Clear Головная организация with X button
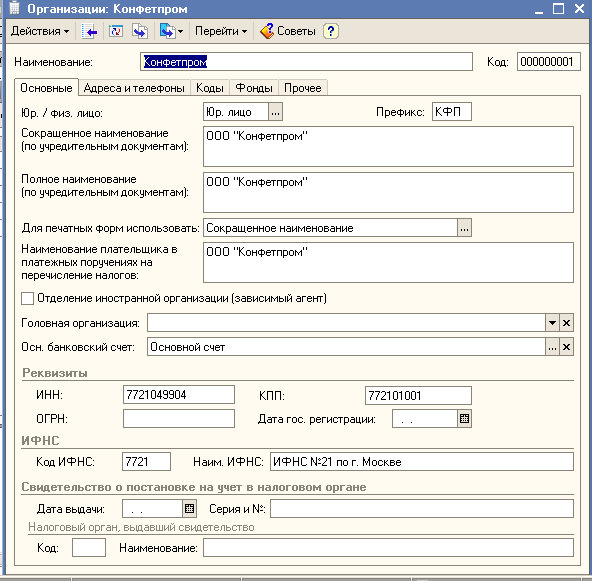 (x=566, y=323)
